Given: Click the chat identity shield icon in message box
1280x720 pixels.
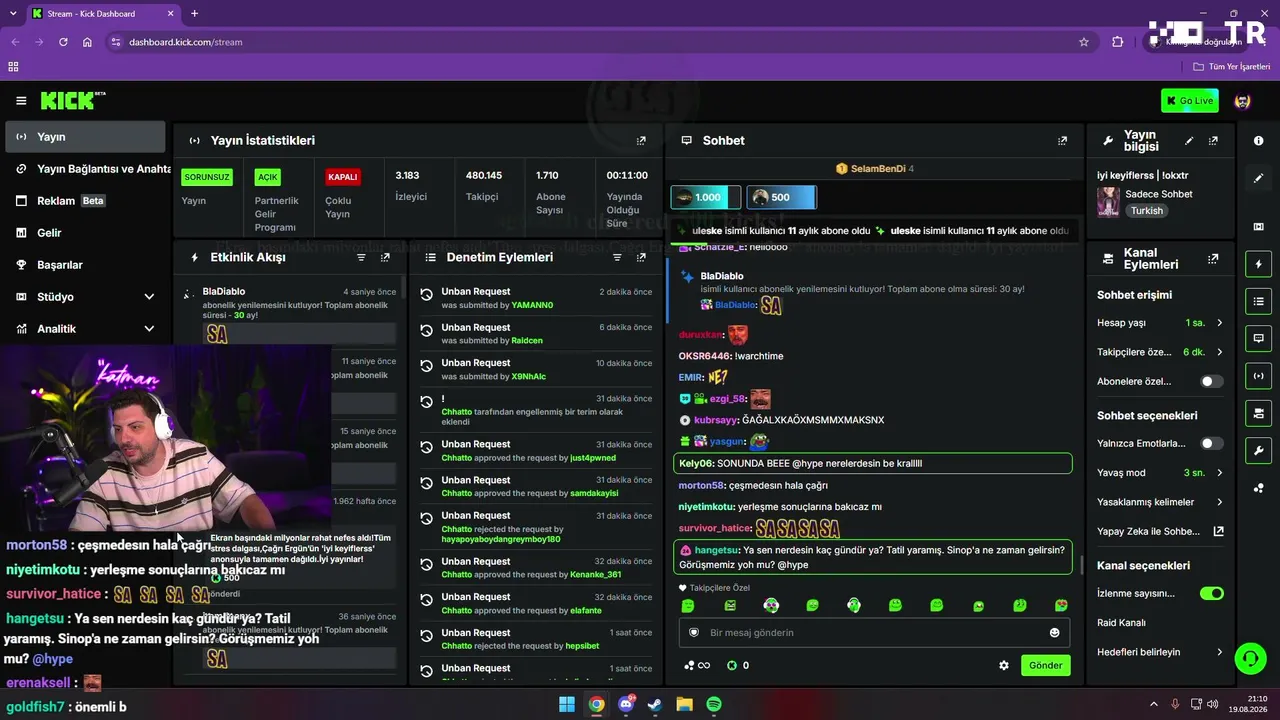Looking at the screenshot, I should tap(694, 633).
